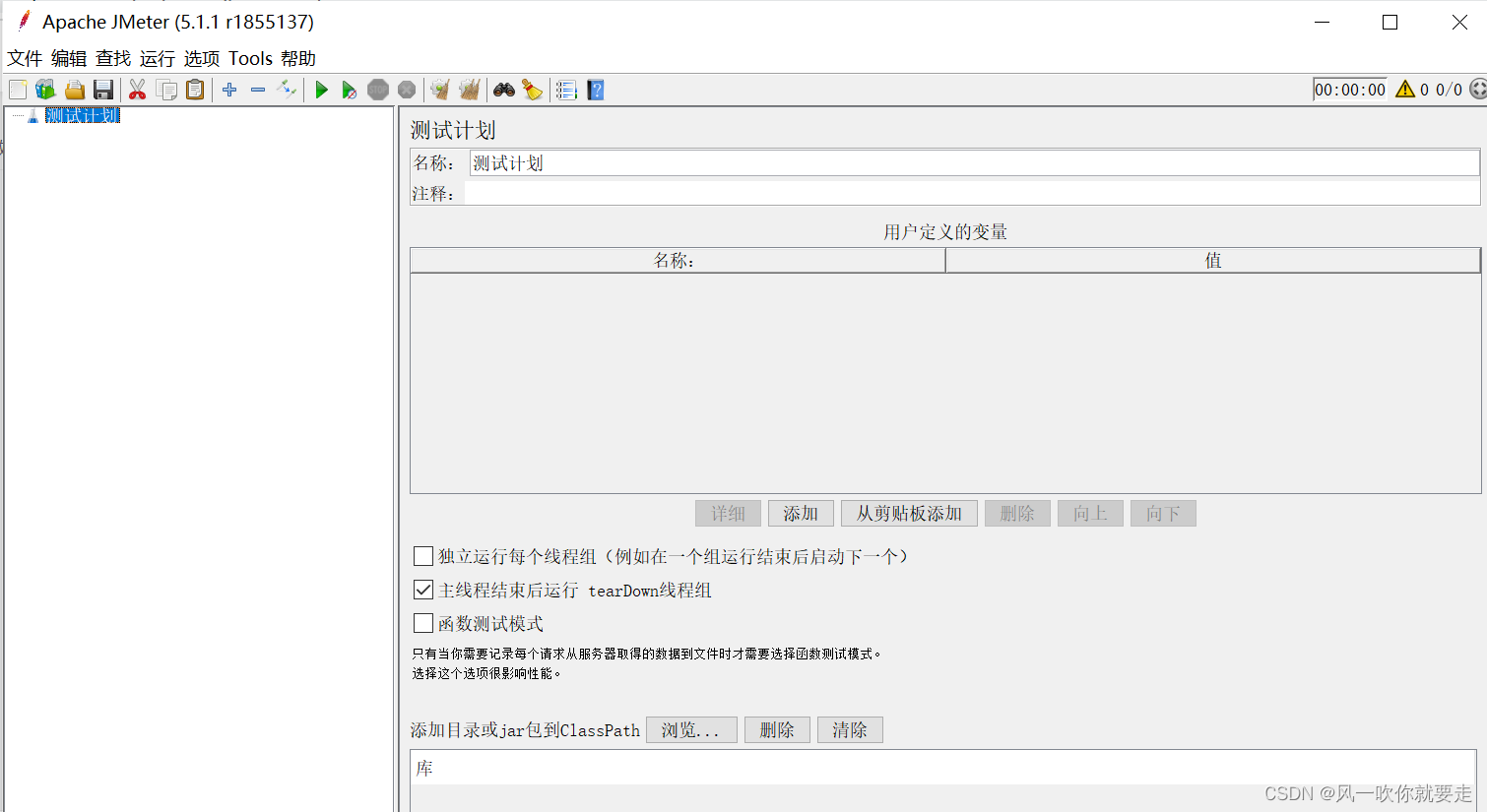Open Search with binoculars icon
This screenshot has width=1487, height=812.
[x=504, y=90]
